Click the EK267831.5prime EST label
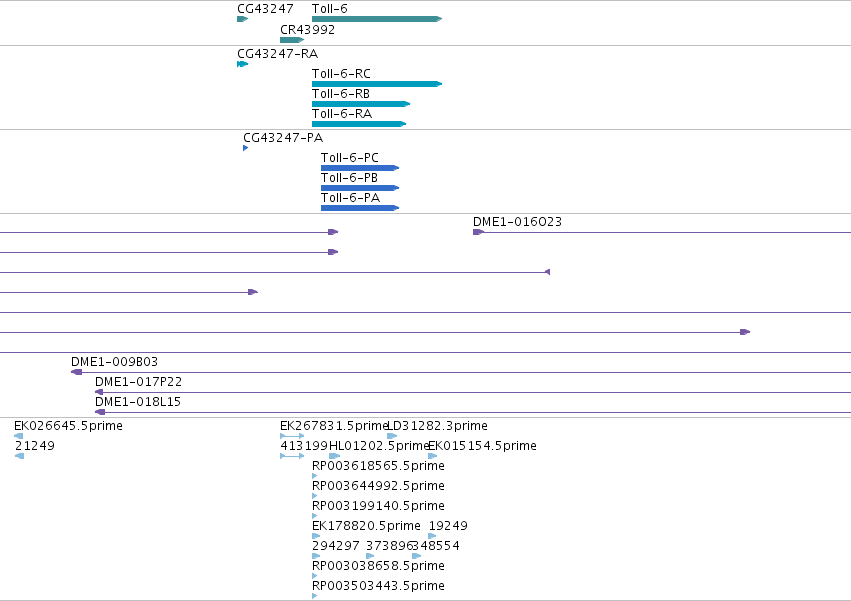Screen dimensions: 851x601 click(334, 426)
